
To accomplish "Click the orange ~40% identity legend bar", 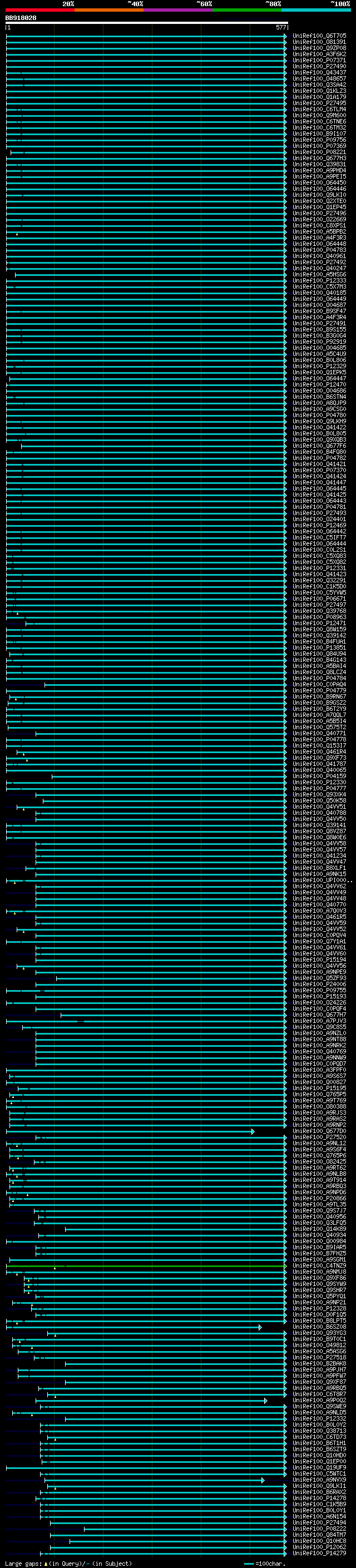I will [x=109, y=10].
